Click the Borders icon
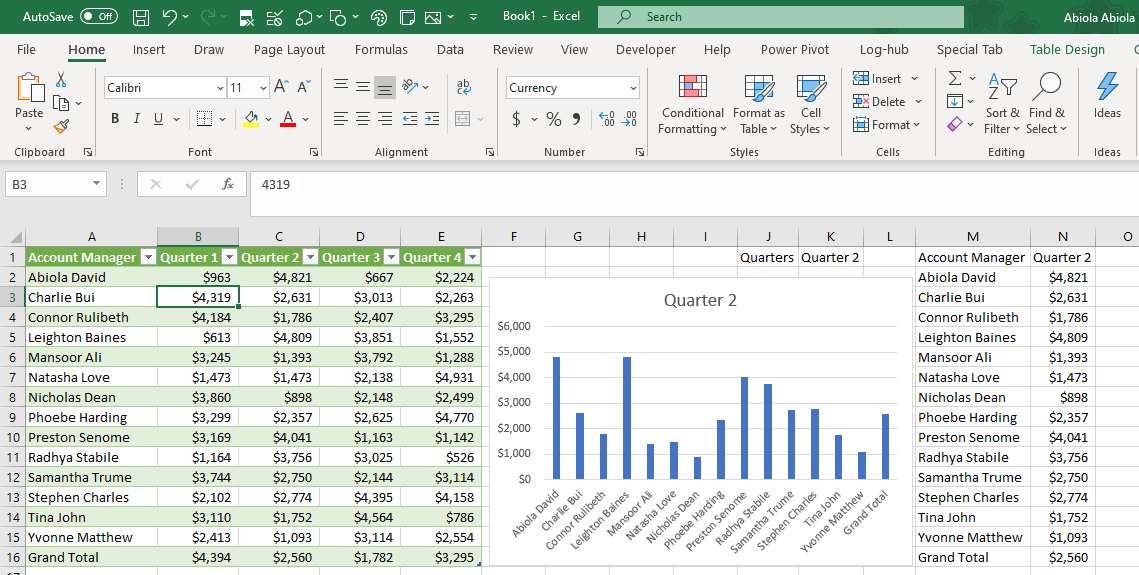 (204, 118)
